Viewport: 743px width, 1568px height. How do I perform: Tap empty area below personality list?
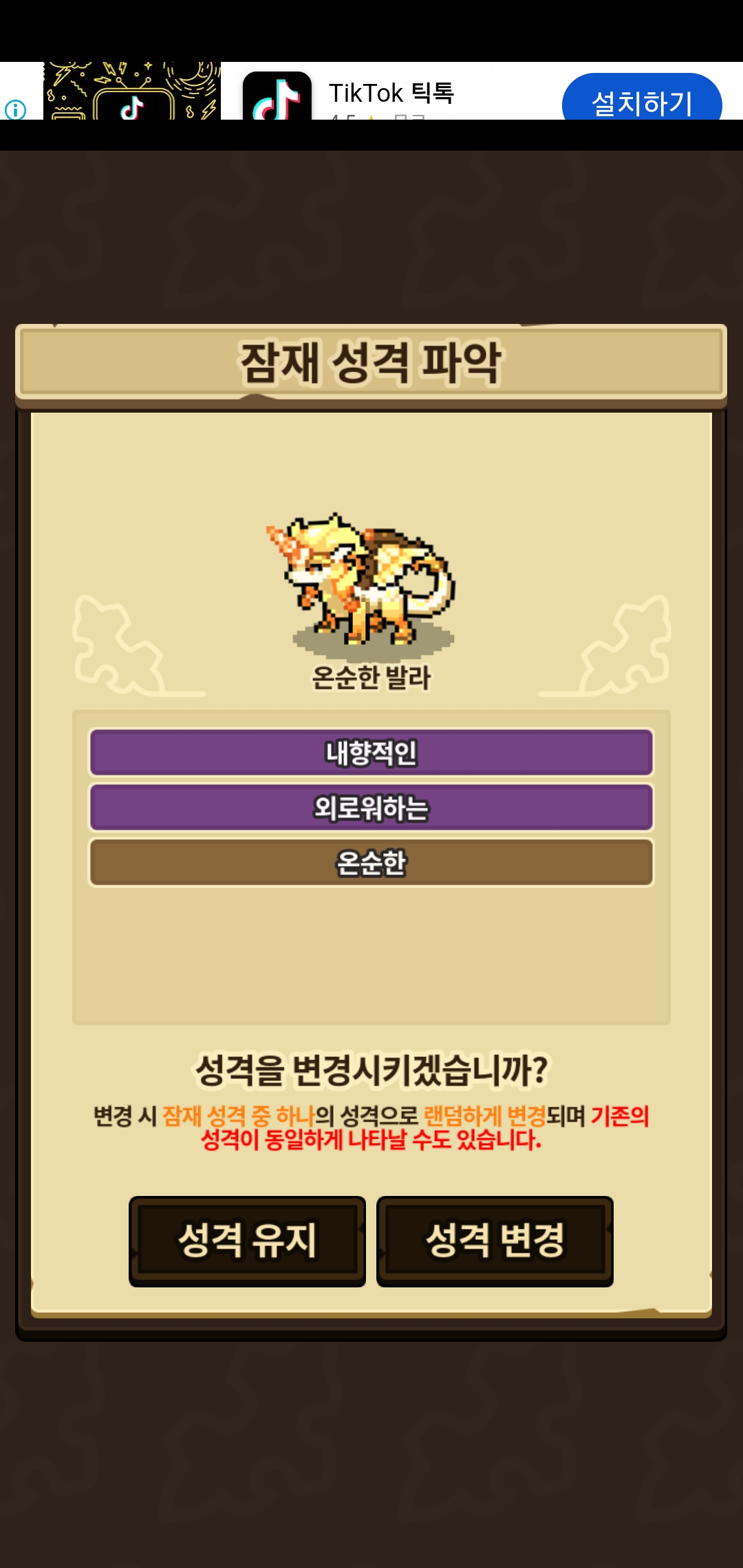click(x=371, y=956)
